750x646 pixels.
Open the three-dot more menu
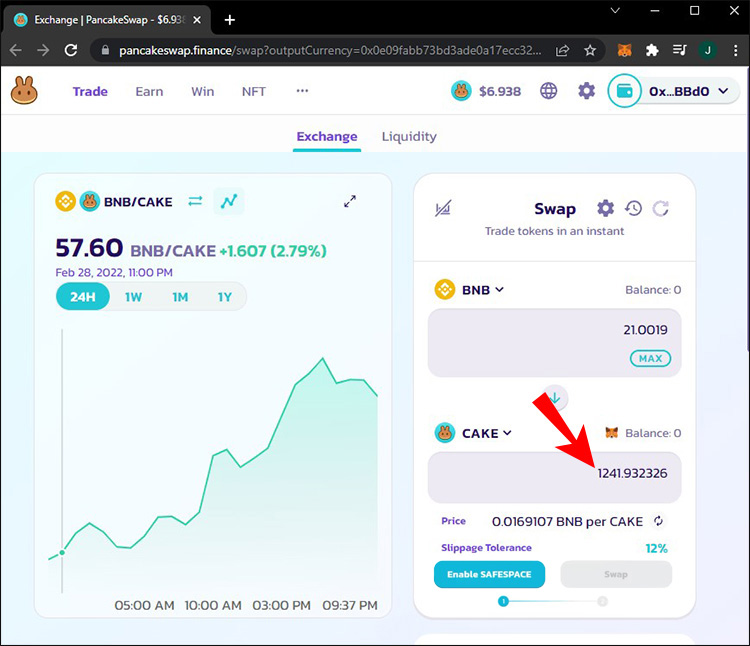pyautogui.click(x=302, y=90)
